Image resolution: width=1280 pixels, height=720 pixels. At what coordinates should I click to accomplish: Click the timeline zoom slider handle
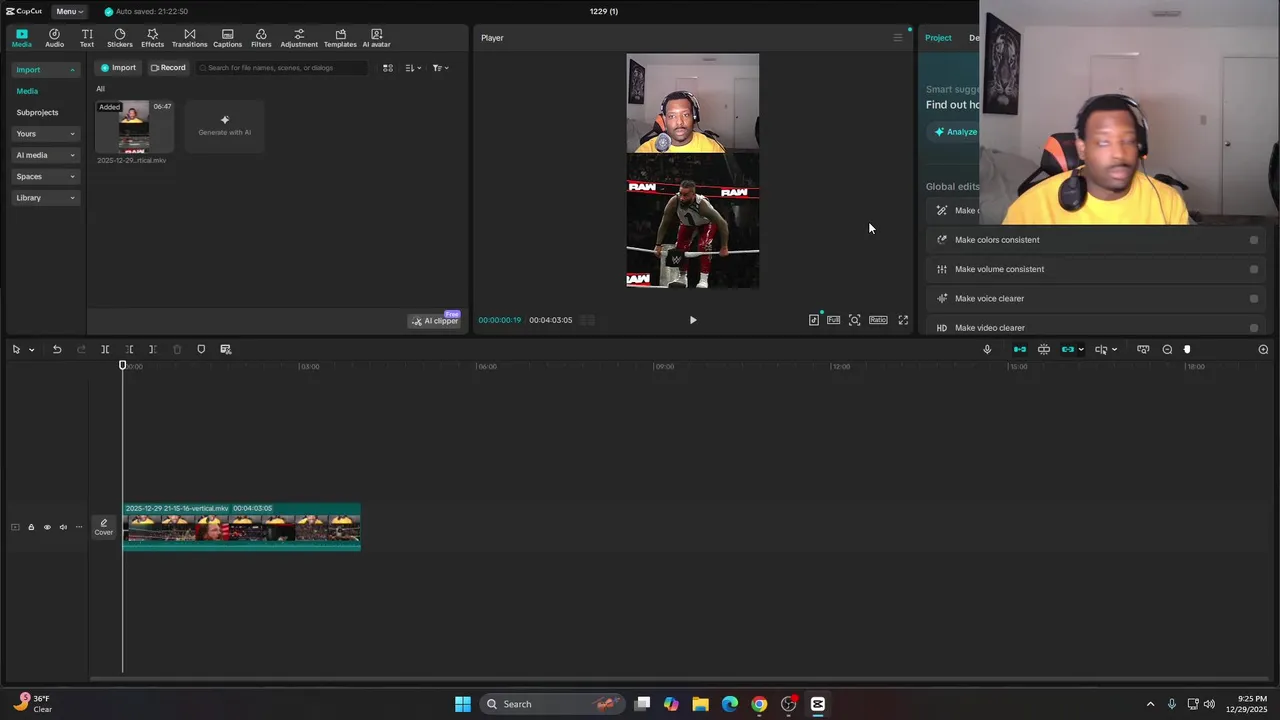click(1187, 349)
